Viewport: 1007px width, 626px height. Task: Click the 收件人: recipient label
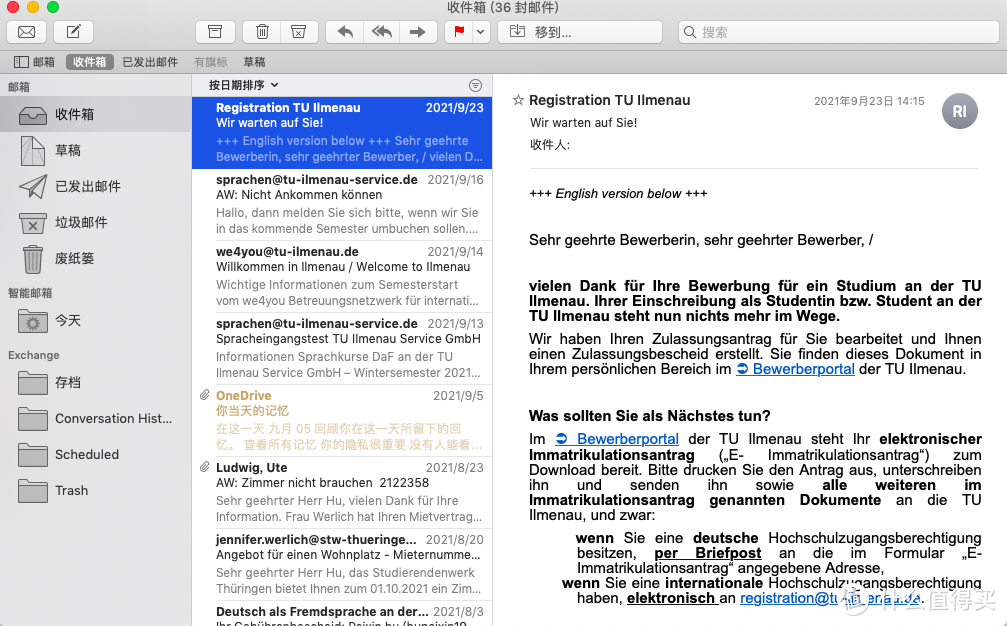tap(550, 145)
